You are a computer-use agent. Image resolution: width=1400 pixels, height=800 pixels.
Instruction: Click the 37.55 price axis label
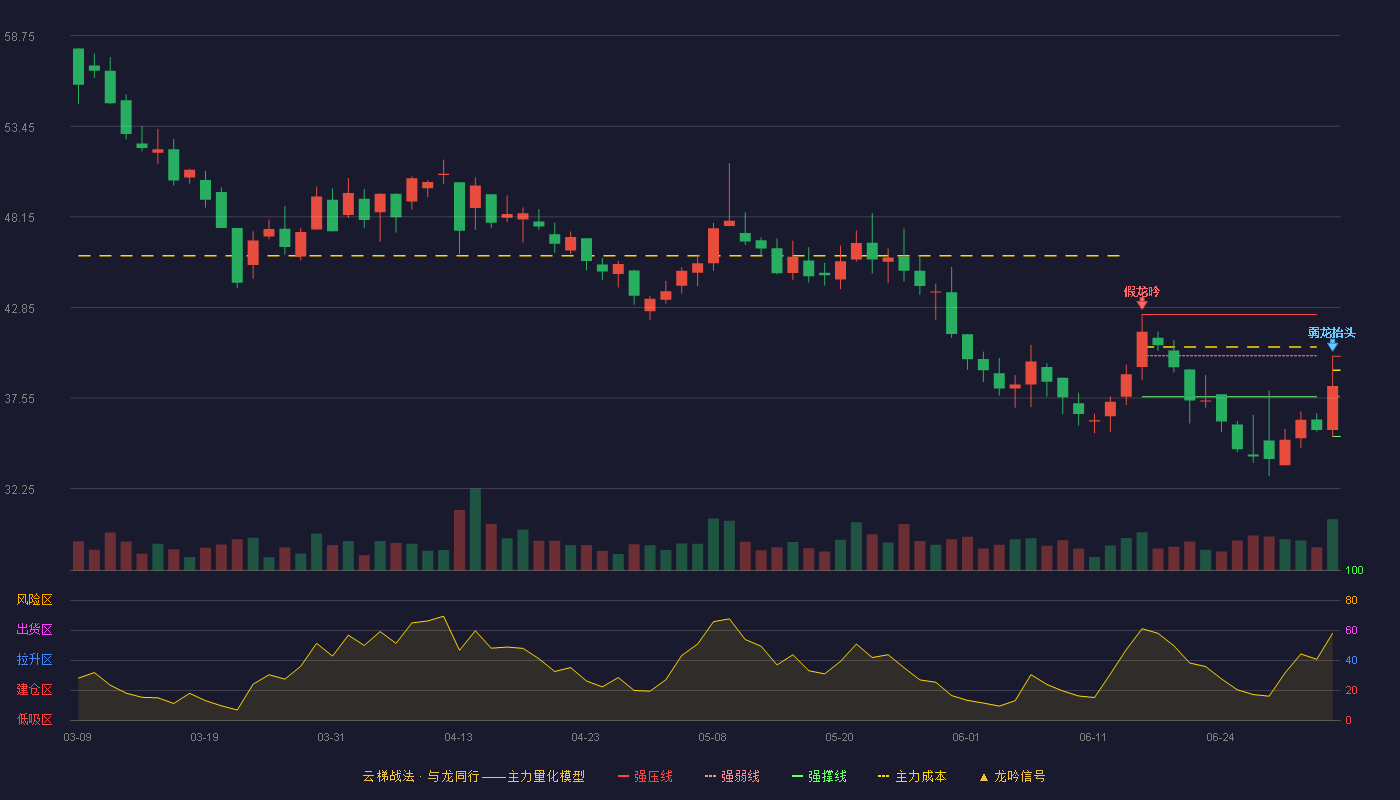click(19, 398)
